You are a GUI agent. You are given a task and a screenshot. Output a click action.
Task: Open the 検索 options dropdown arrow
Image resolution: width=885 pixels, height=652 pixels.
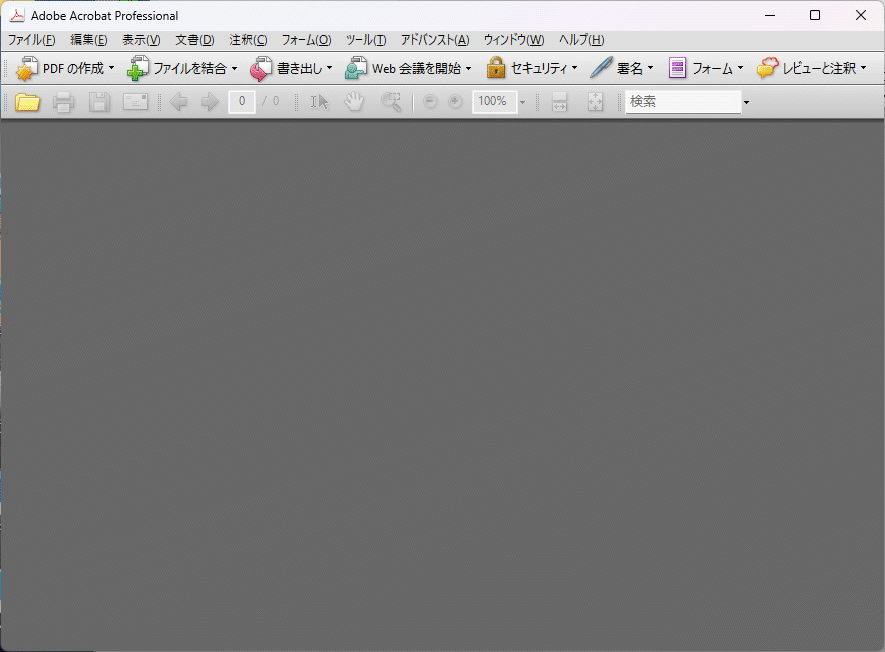point(746,102)
